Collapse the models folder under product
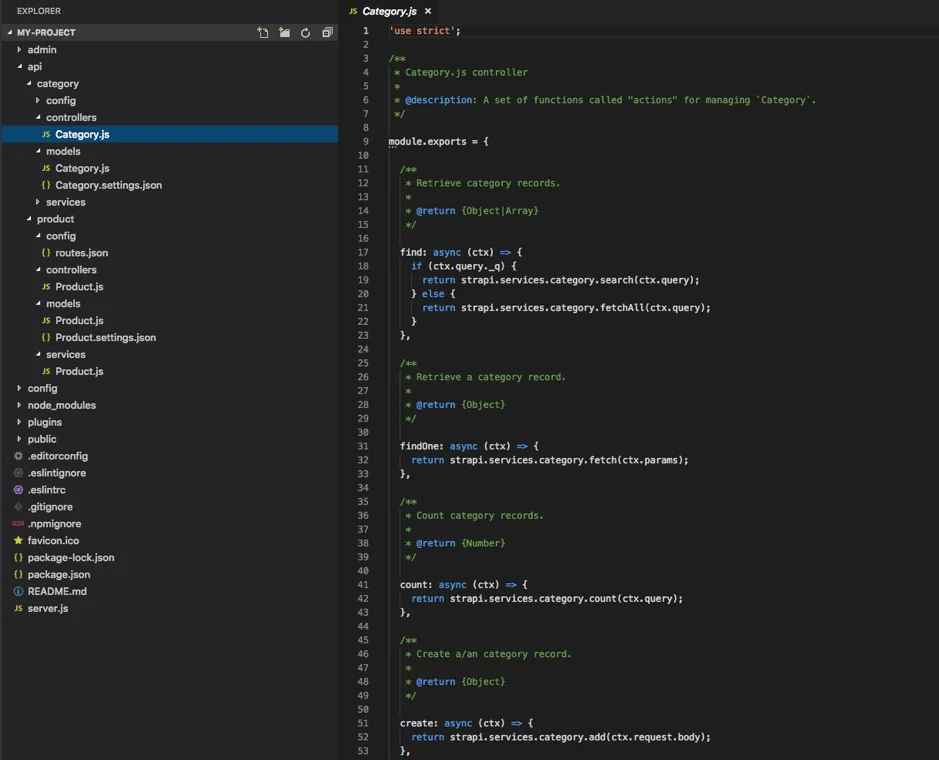This screenshot has width=939, height=760. pyautogui.click(x=38, y=304)
